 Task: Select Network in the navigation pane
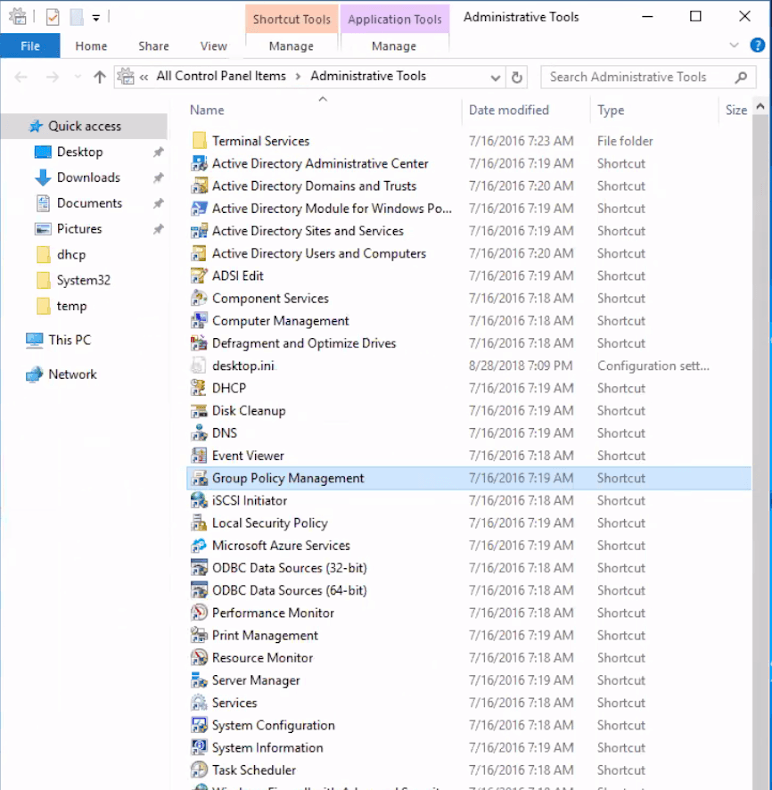click(73, 374)
